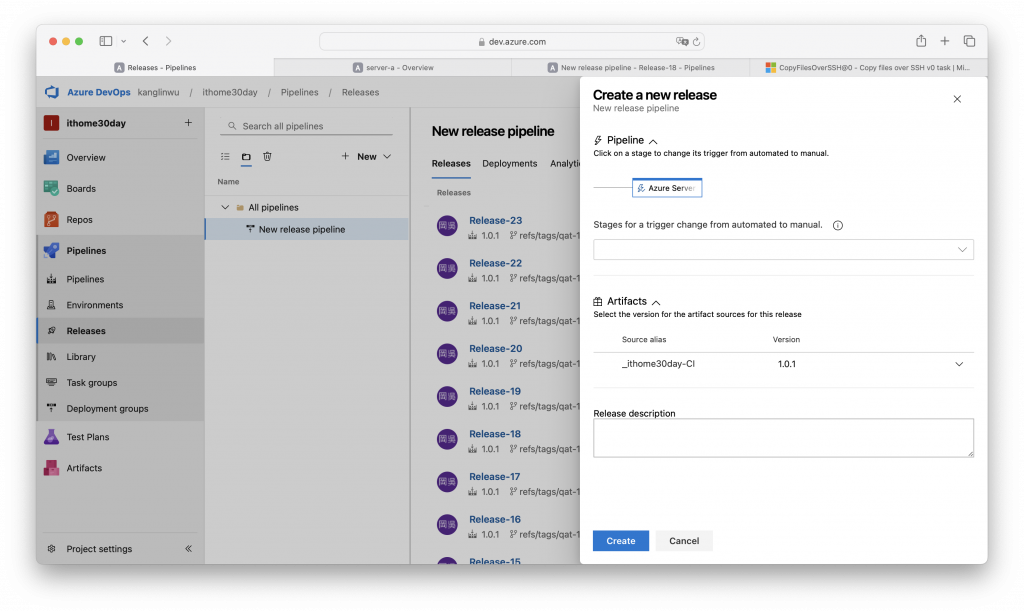Click the Safari translate icon in address bar
Image resolution: width=1024 pixels, height=612 pixels.
pos(682,41)
